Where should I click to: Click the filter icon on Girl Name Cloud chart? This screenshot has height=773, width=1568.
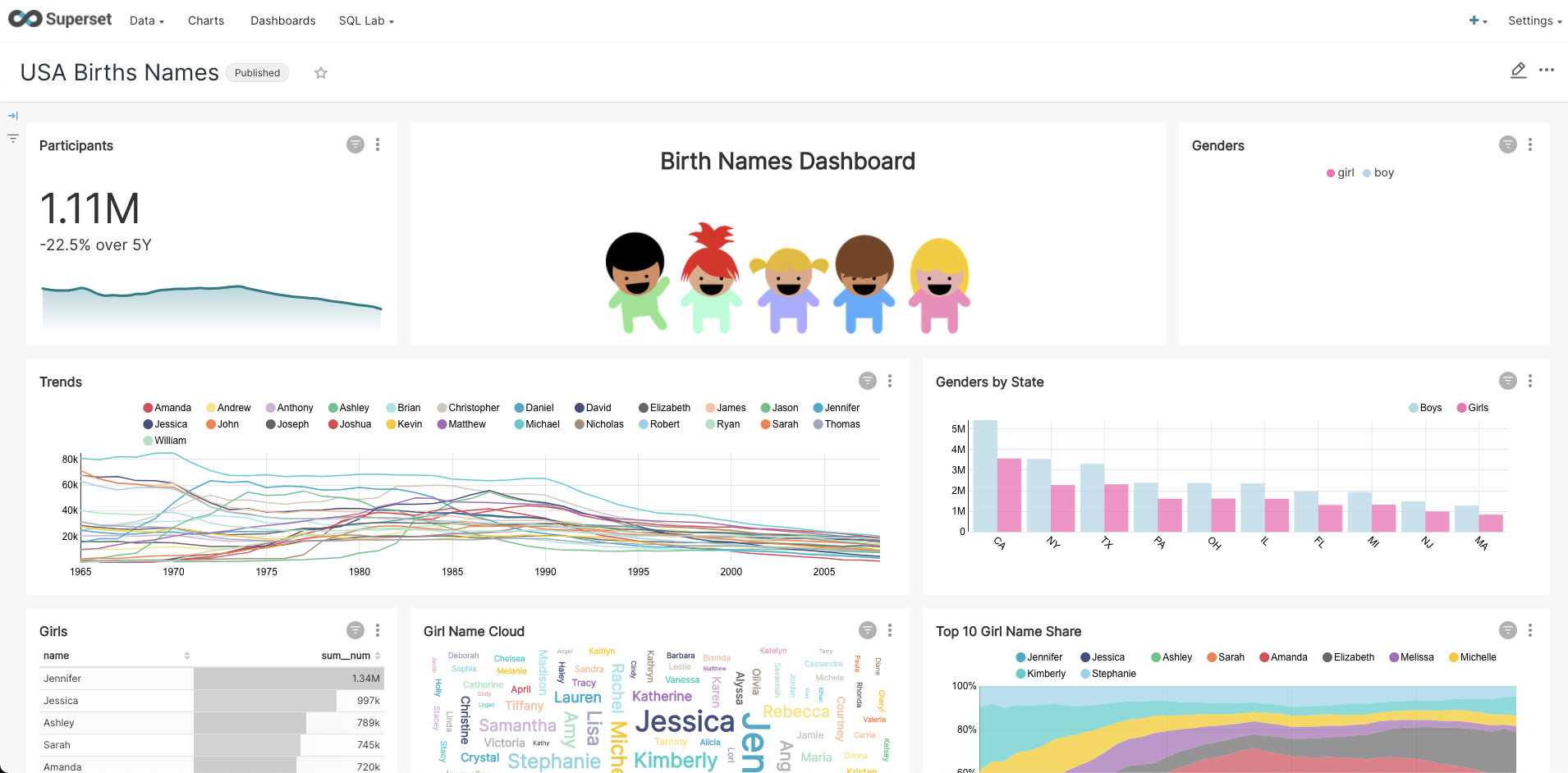[868, 629]
